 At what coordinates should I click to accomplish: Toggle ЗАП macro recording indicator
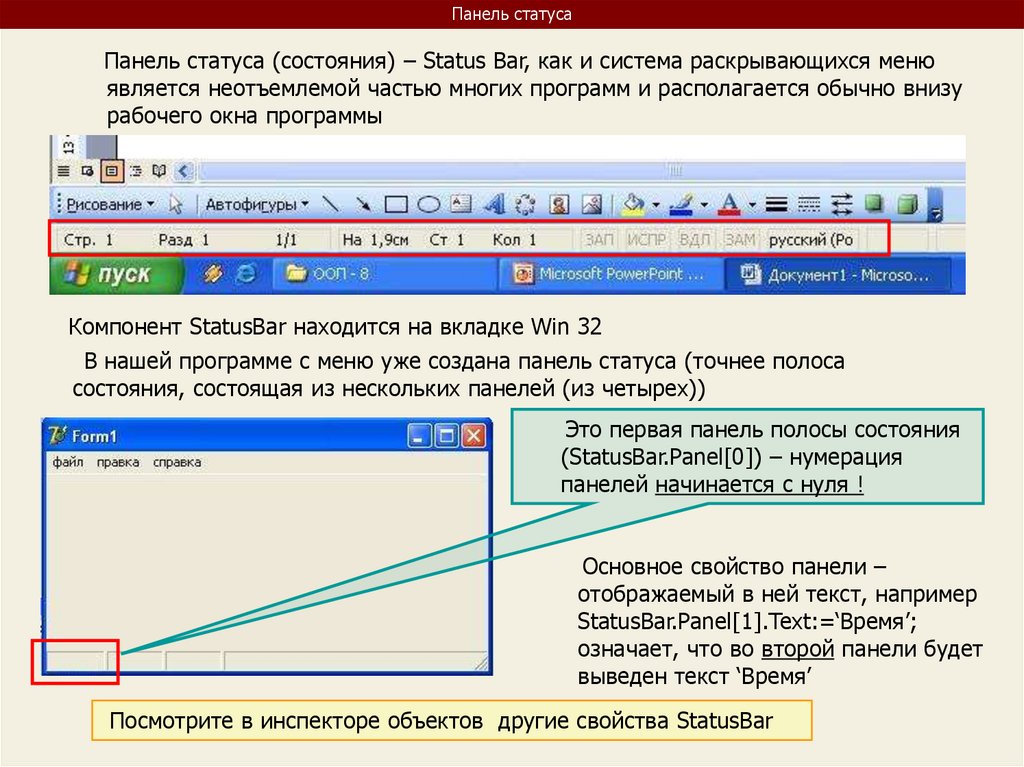pos(599,240)
